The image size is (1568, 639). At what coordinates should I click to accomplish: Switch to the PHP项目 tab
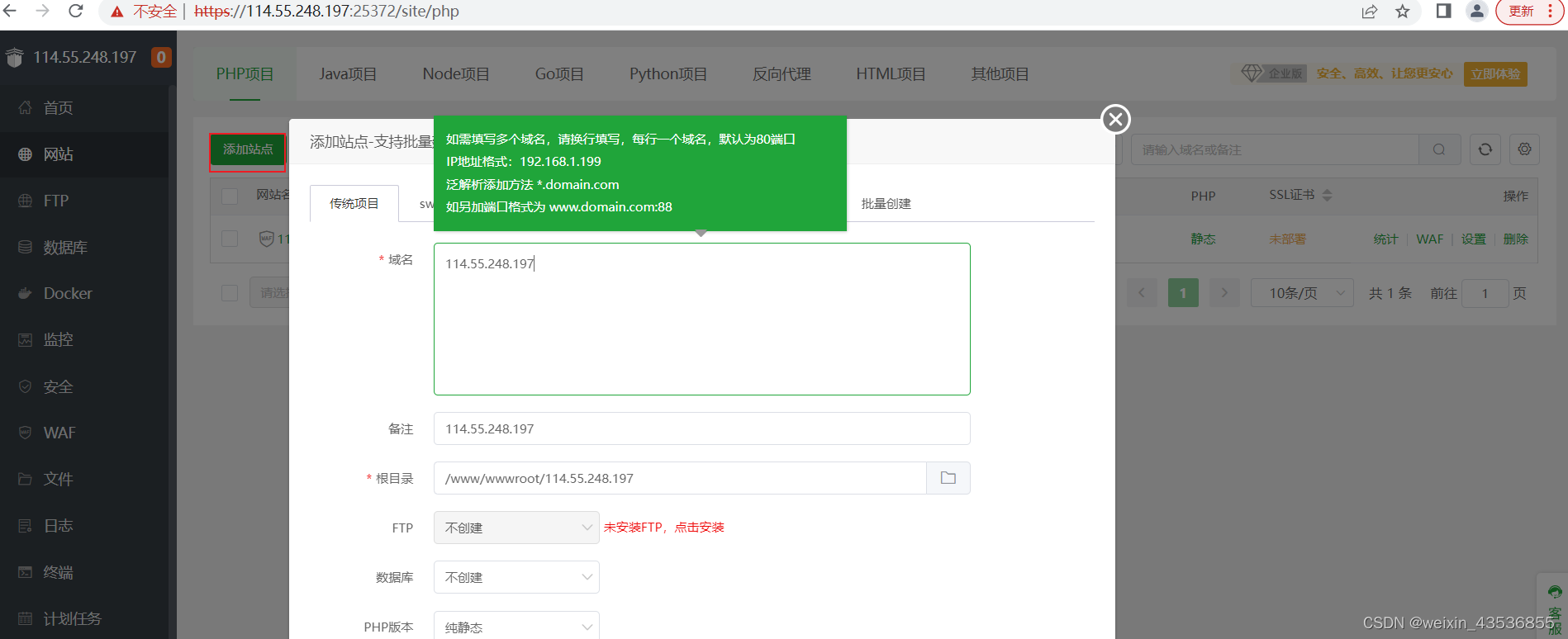(245, 74)
